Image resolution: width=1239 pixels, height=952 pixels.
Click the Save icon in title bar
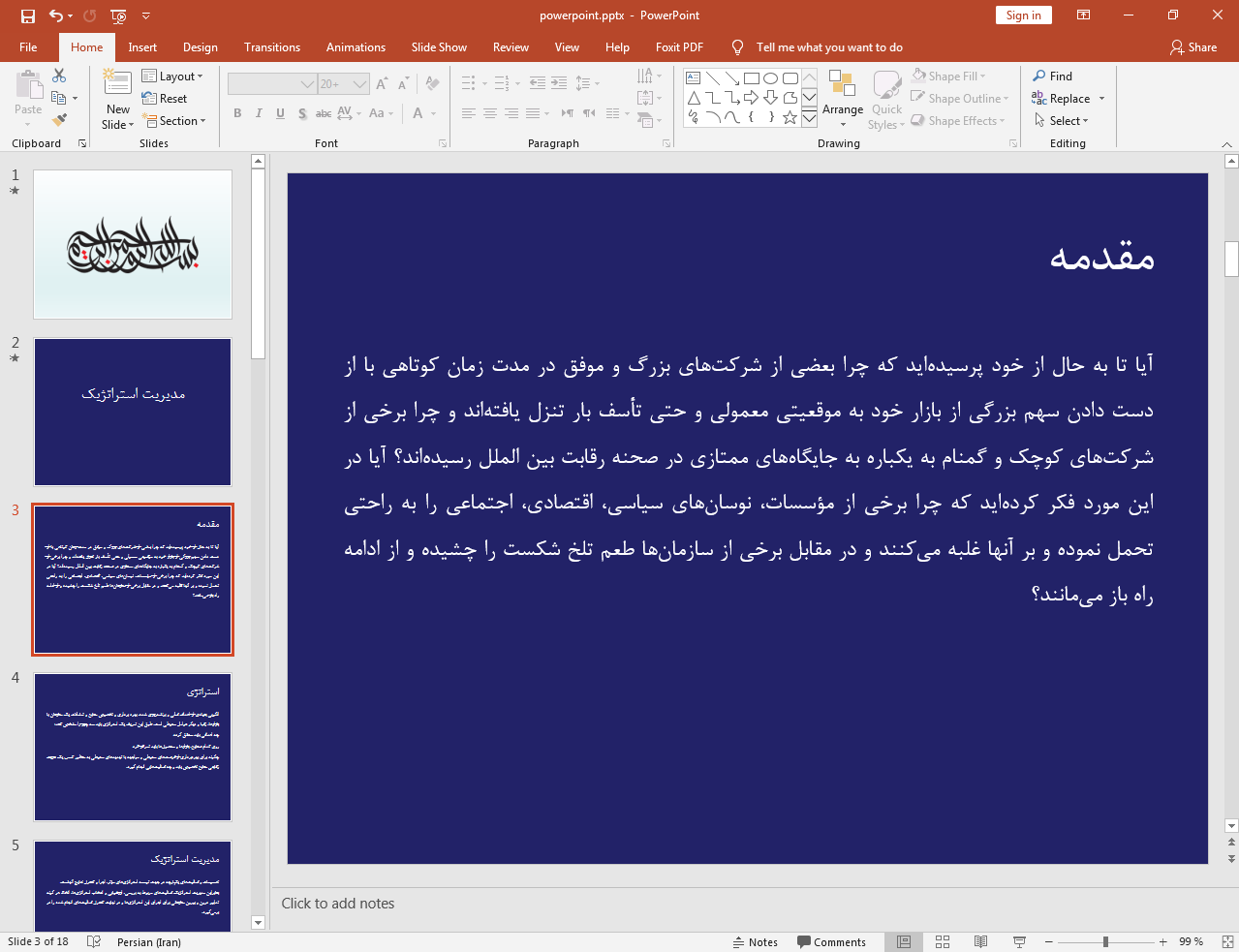click(x=27, y=15)
